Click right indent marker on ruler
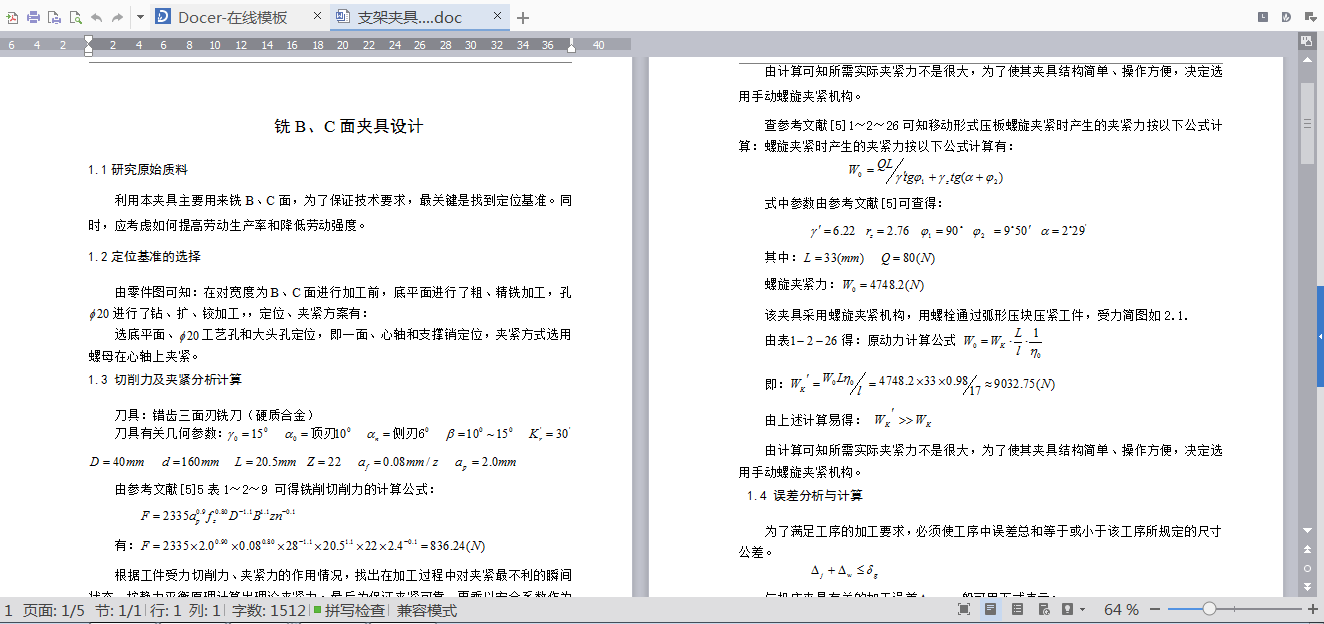1324x624 pixels. pyautogui.click(x=571, y=46)
